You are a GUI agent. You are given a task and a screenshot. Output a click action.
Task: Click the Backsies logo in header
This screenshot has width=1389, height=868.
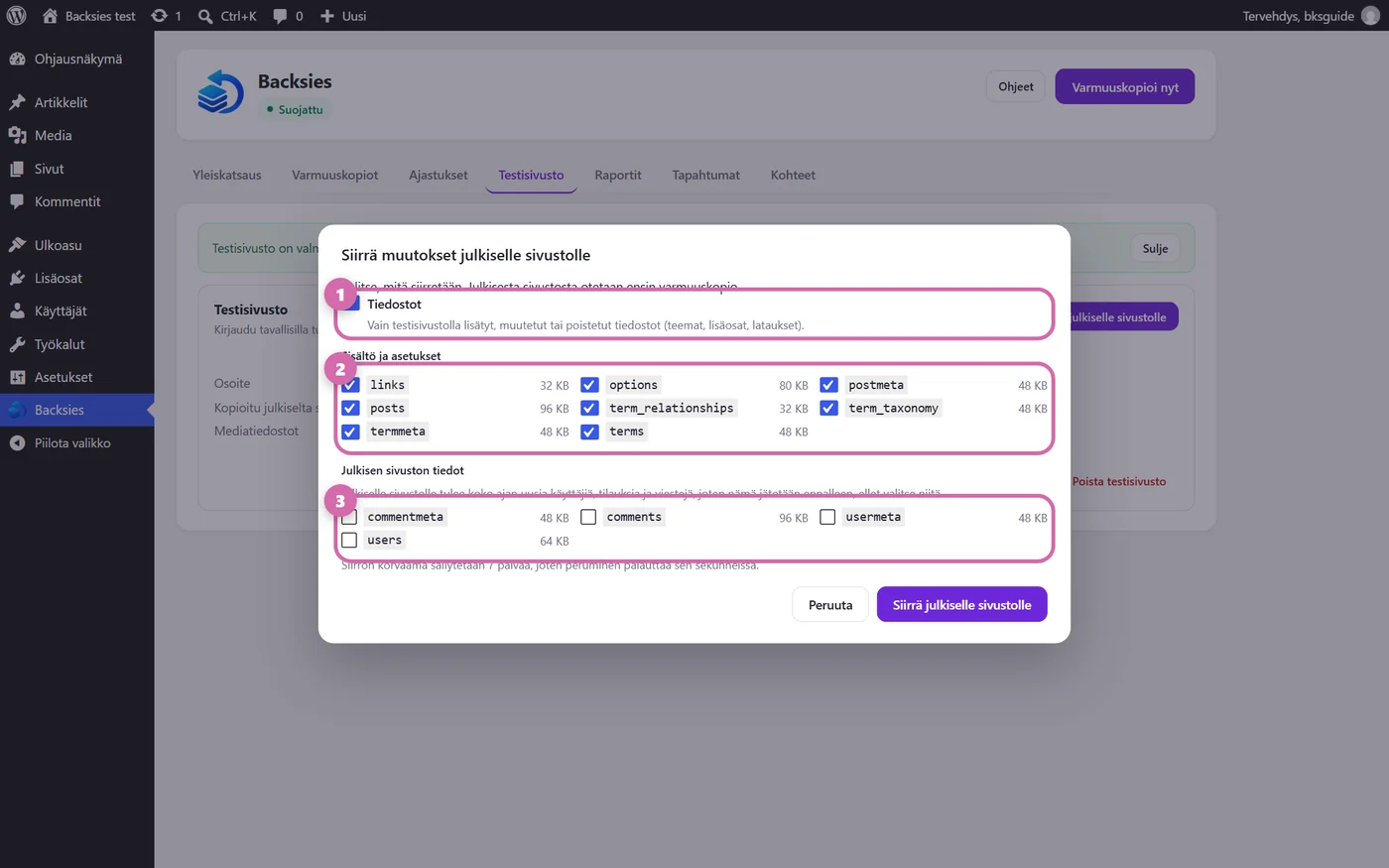pyautogui.click(x=220, y=92)
